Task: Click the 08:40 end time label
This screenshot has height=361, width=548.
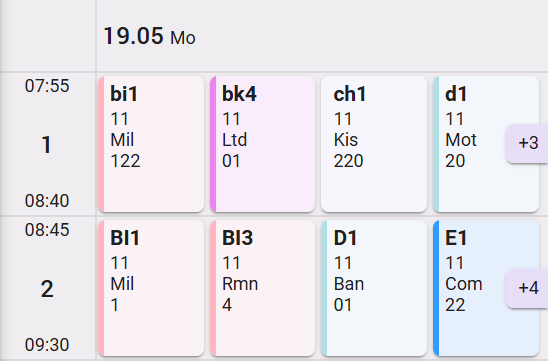Action: tap(47, 201)
